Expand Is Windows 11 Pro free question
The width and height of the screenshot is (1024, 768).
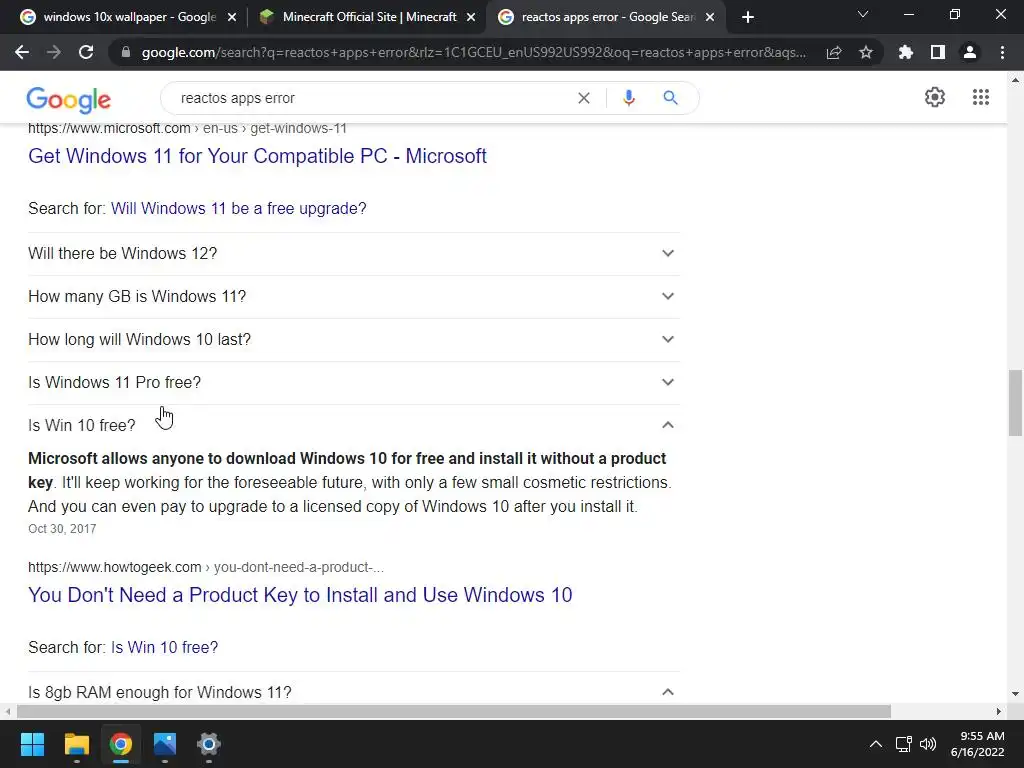tap(353, 383)
